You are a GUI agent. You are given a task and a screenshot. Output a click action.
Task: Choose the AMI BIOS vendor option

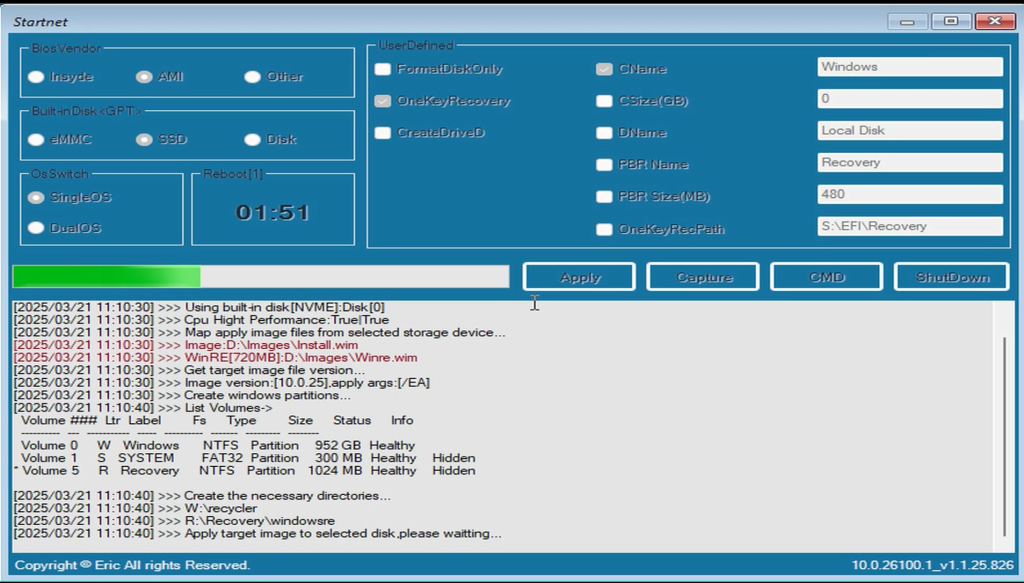click(x=145, y=77)
